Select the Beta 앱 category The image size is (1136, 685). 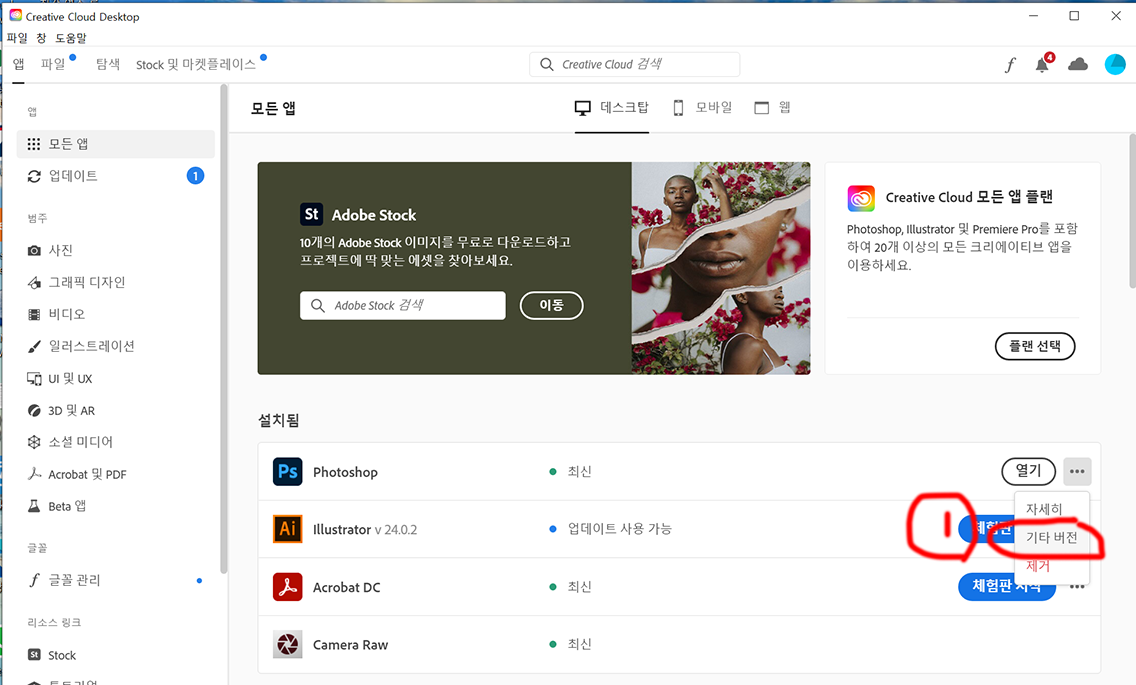pyautogui.click(x=57, y=506)
